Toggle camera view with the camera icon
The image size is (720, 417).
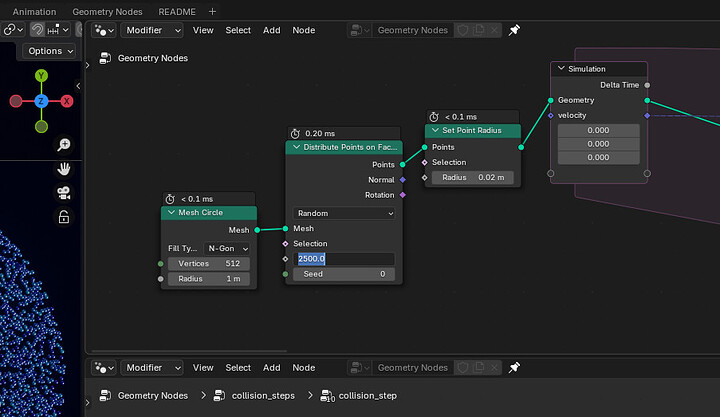click(63, 193)
